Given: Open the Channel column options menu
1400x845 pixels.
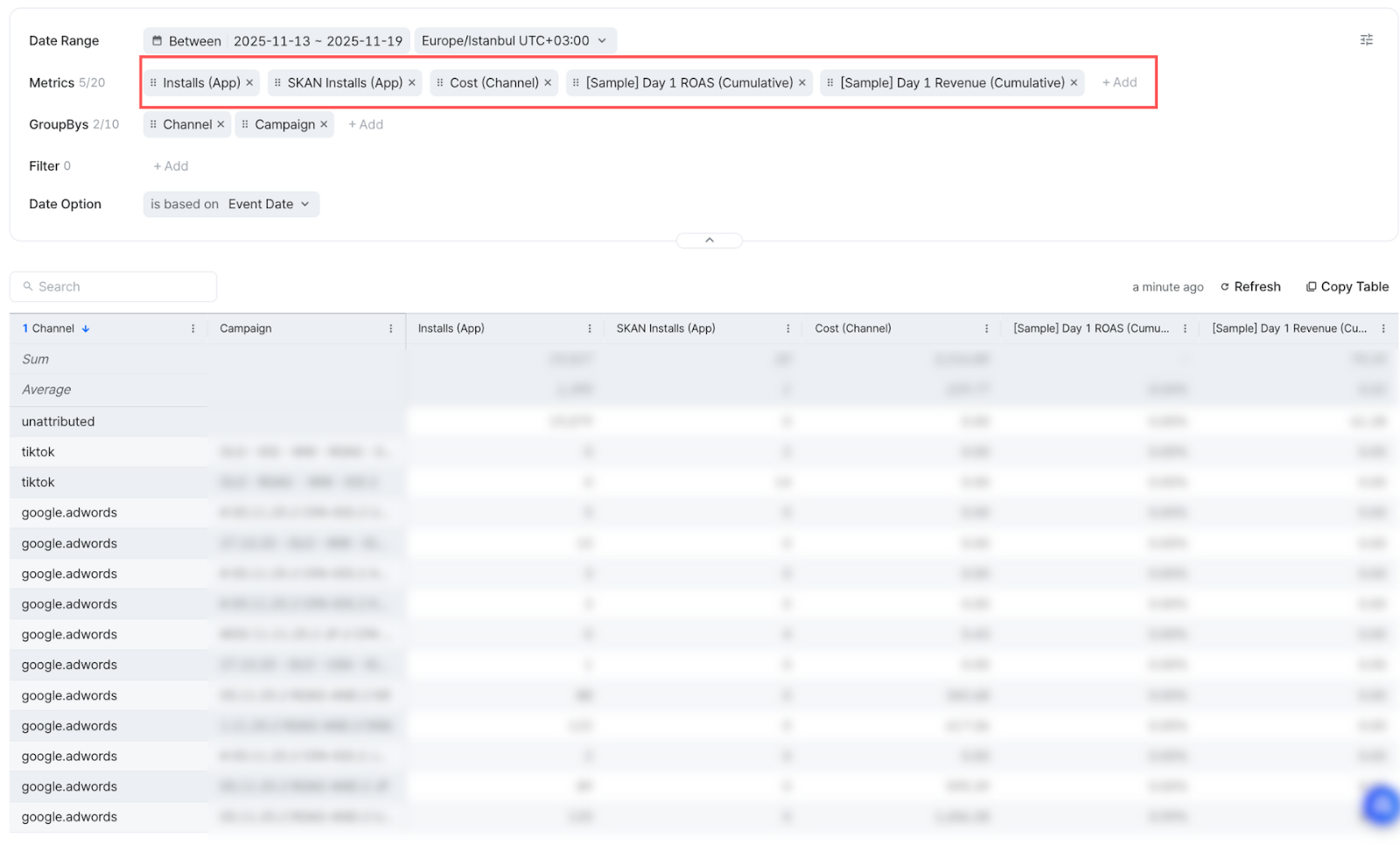Looking at the screenshot, I should point(193,329).
